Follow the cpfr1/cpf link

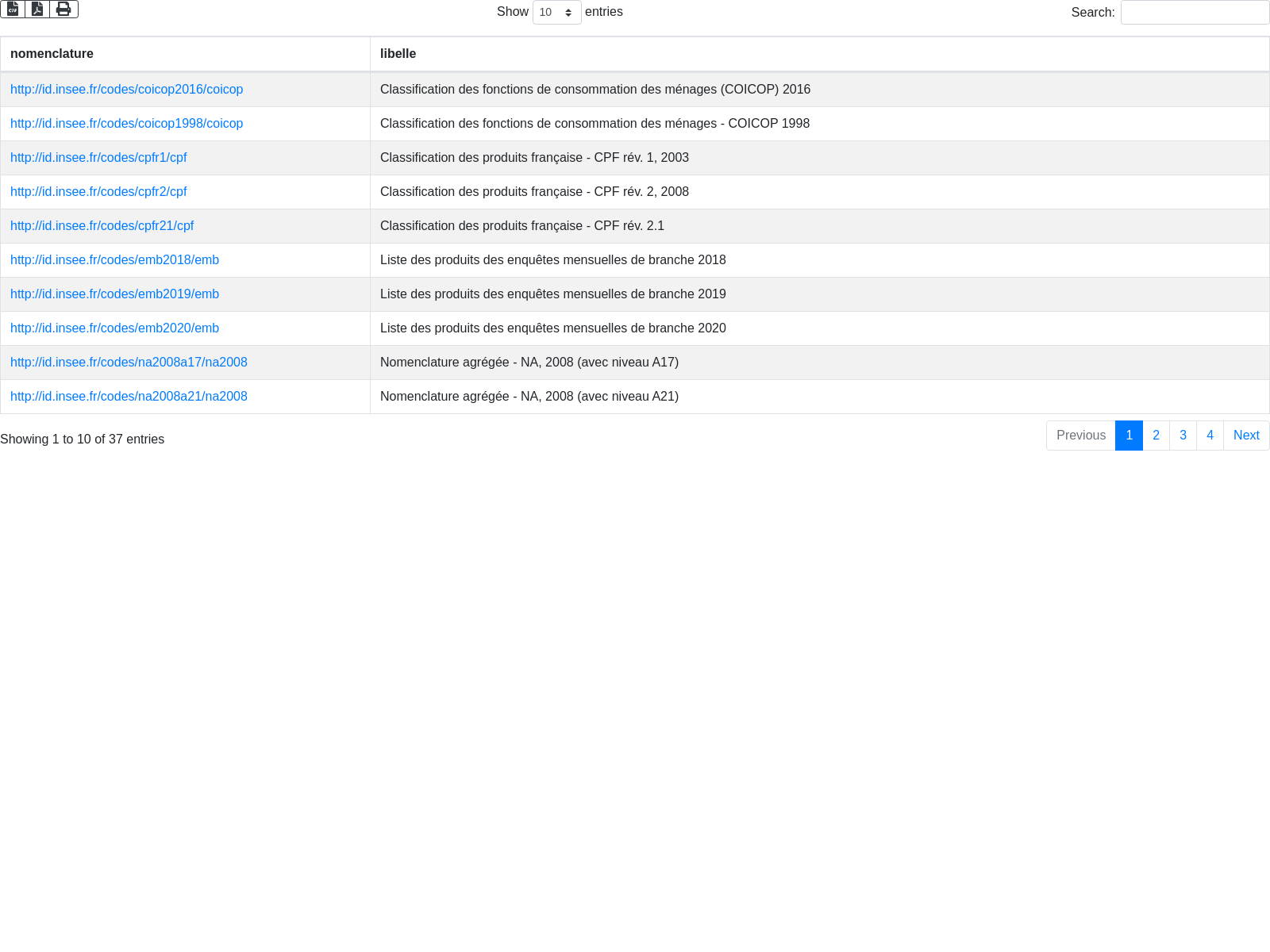(x=98, y=158)
